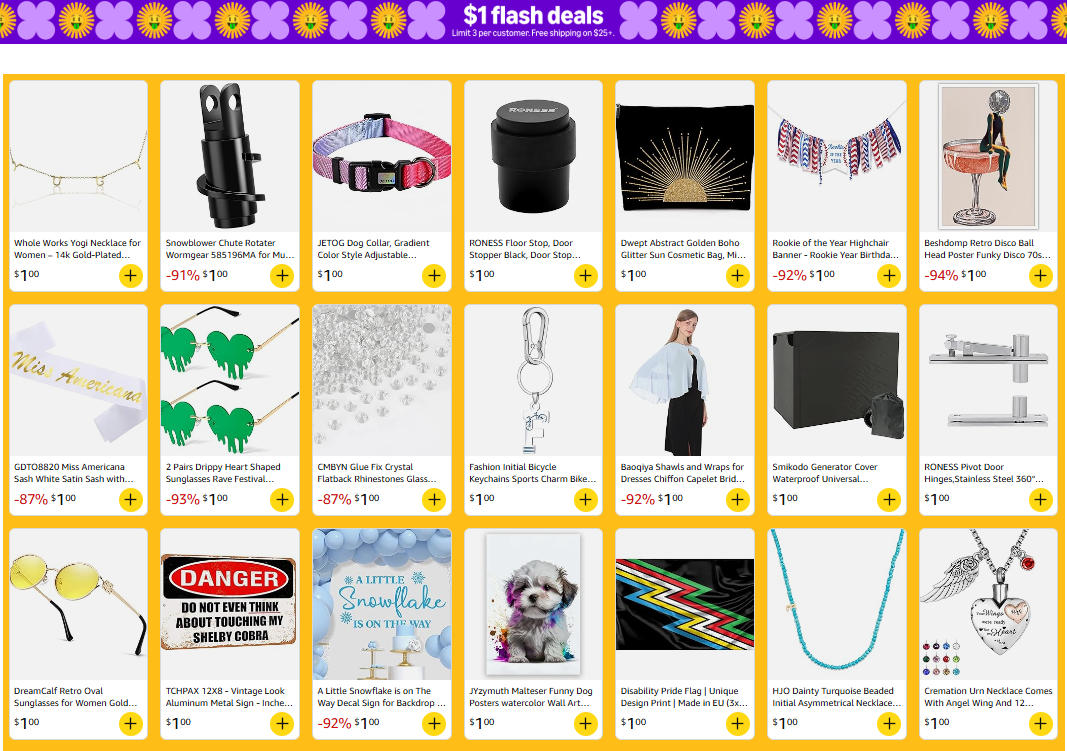Screen dimensions: 1067x751
Task: Add Smikodo Generator Cover to cart
Action: 889,500
